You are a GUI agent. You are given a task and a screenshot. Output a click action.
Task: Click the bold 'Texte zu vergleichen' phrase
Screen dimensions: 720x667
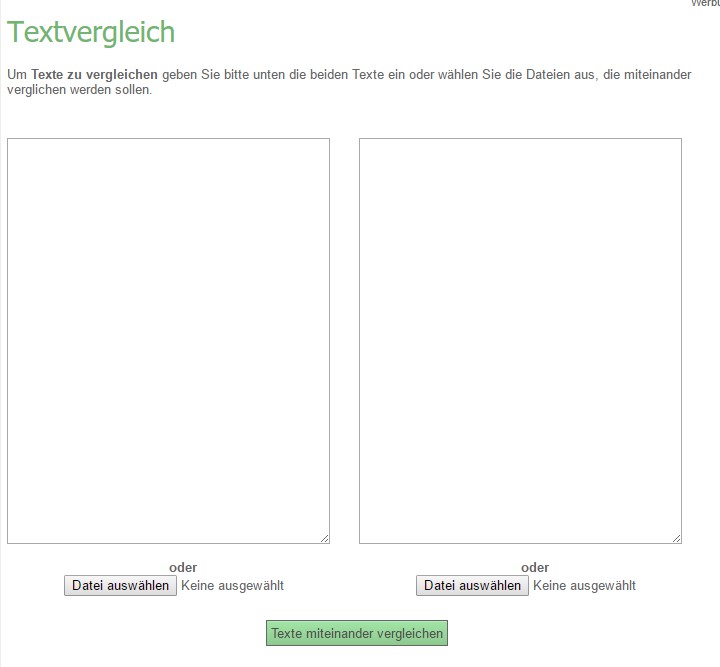94,74
